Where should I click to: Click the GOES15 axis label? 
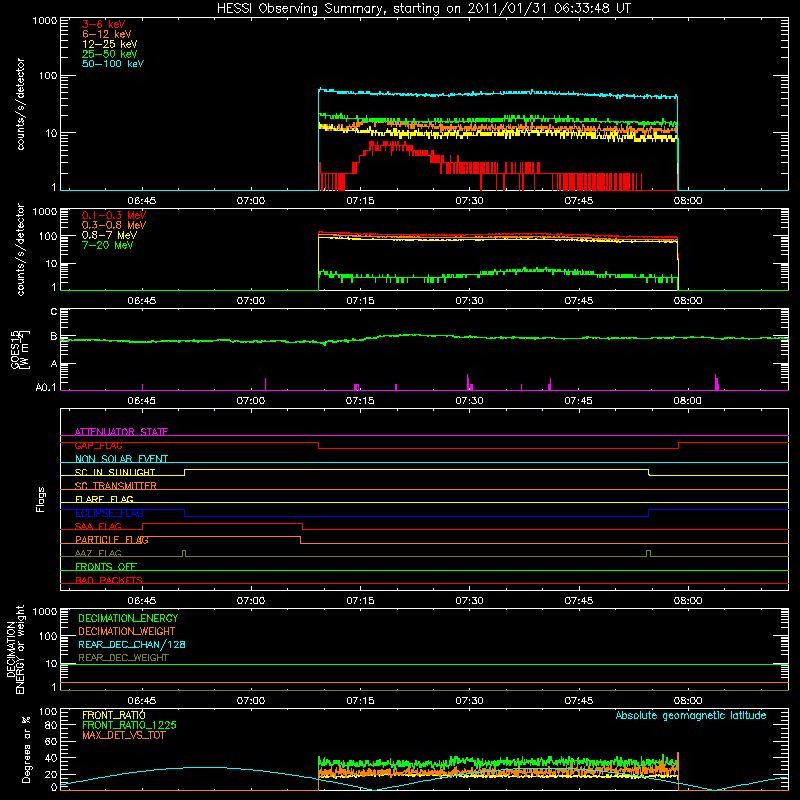coord(19,349)
